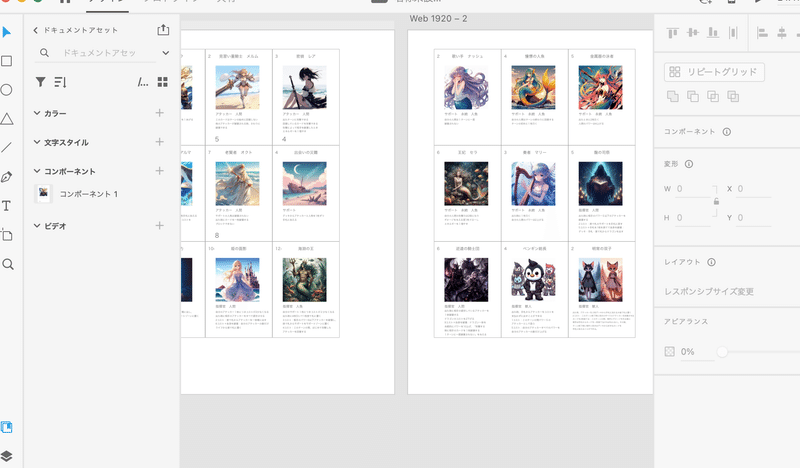Select the Text tool
The width and height of the screenshot is (800, 468).
pyautogui.click(x=7, y=206)
